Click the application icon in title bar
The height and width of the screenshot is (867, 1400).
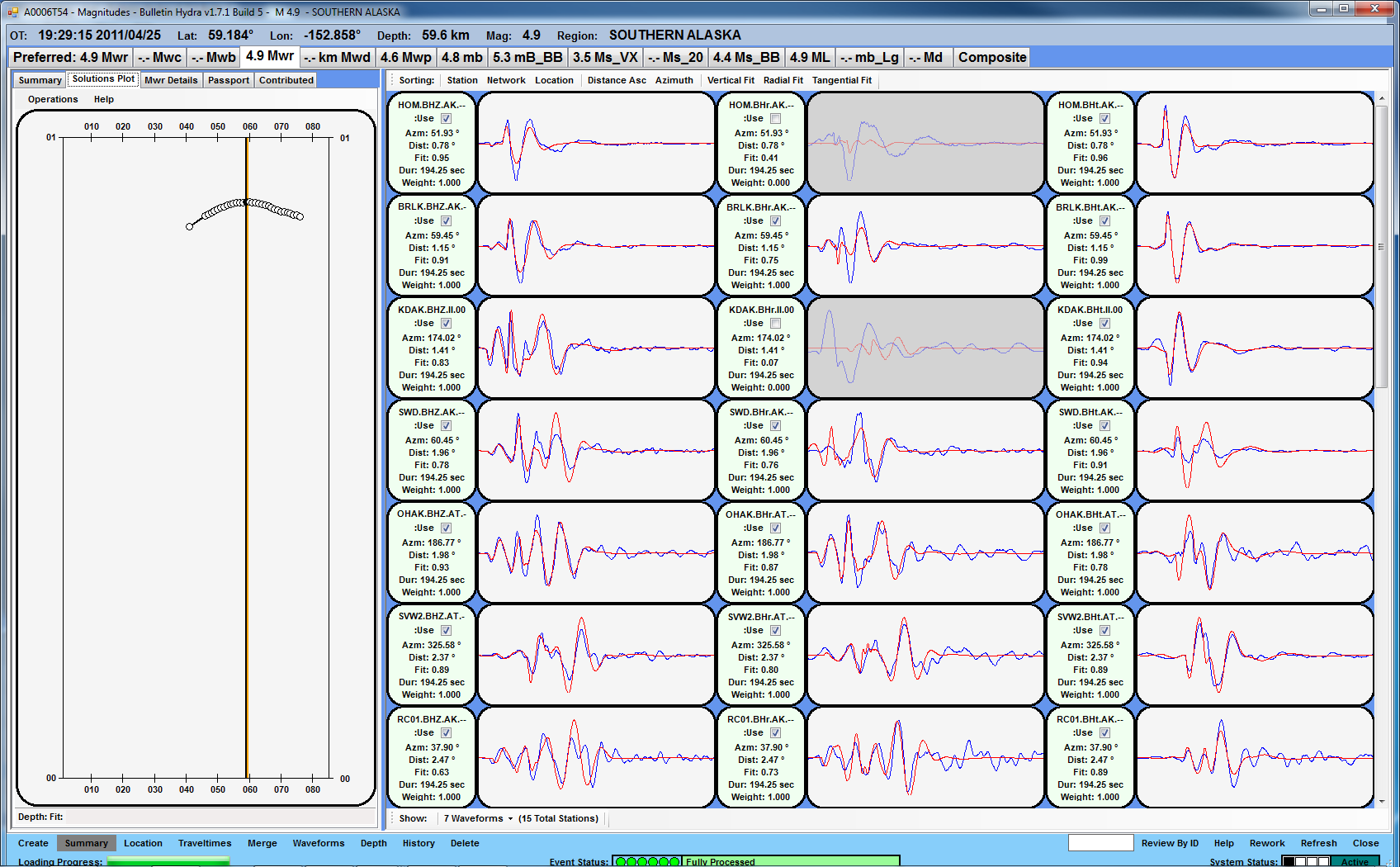point(13,12)
